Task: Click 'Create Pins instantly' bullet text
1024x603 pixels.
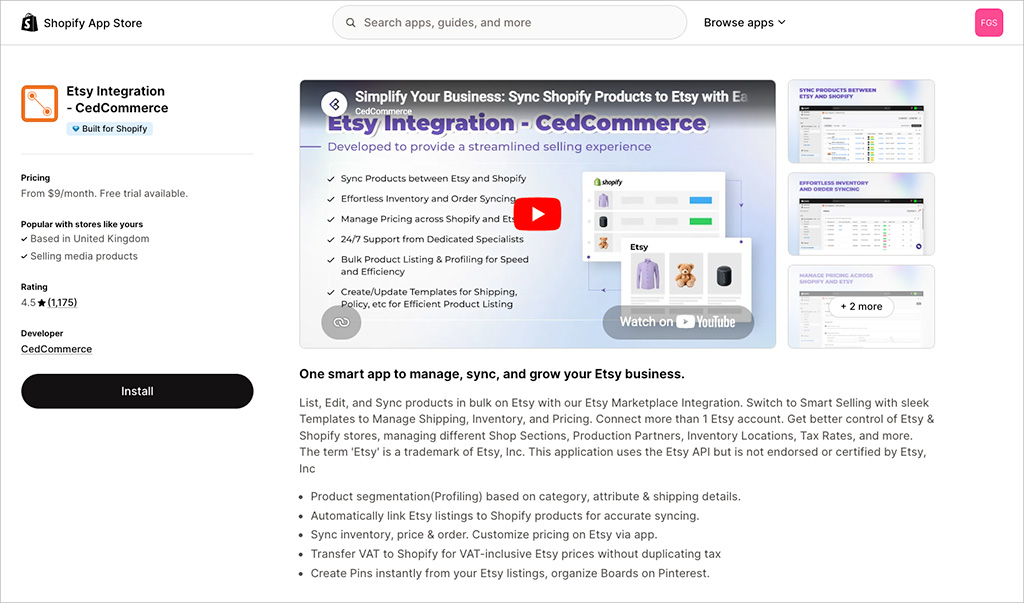Action: [x=510, y=573]
